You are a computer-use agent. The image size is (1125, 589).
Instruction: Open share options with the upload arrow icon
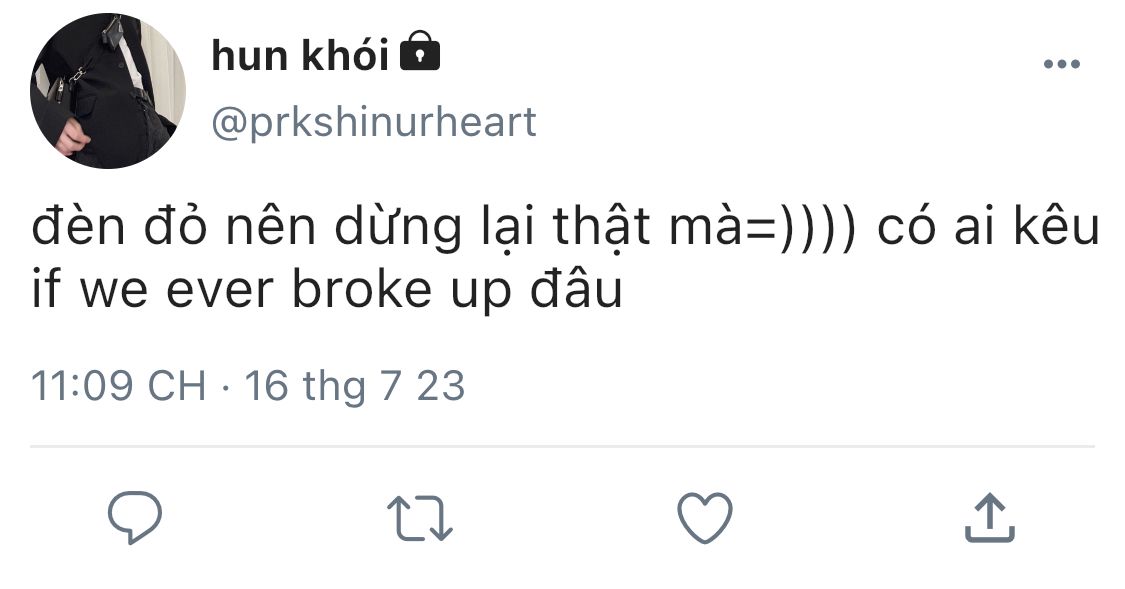989,517
